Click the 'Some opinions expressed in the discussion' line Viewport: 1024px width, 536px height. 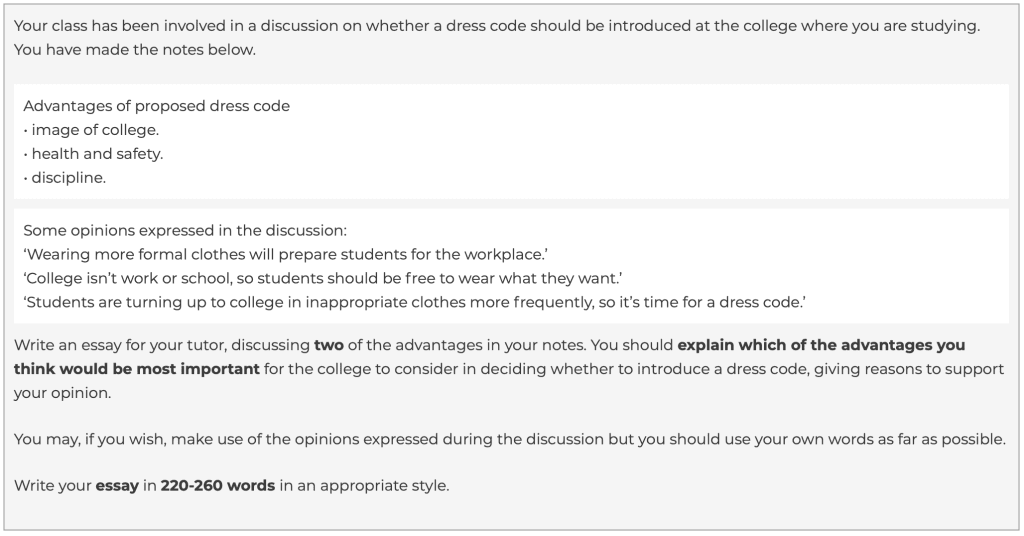coord(185,230)
